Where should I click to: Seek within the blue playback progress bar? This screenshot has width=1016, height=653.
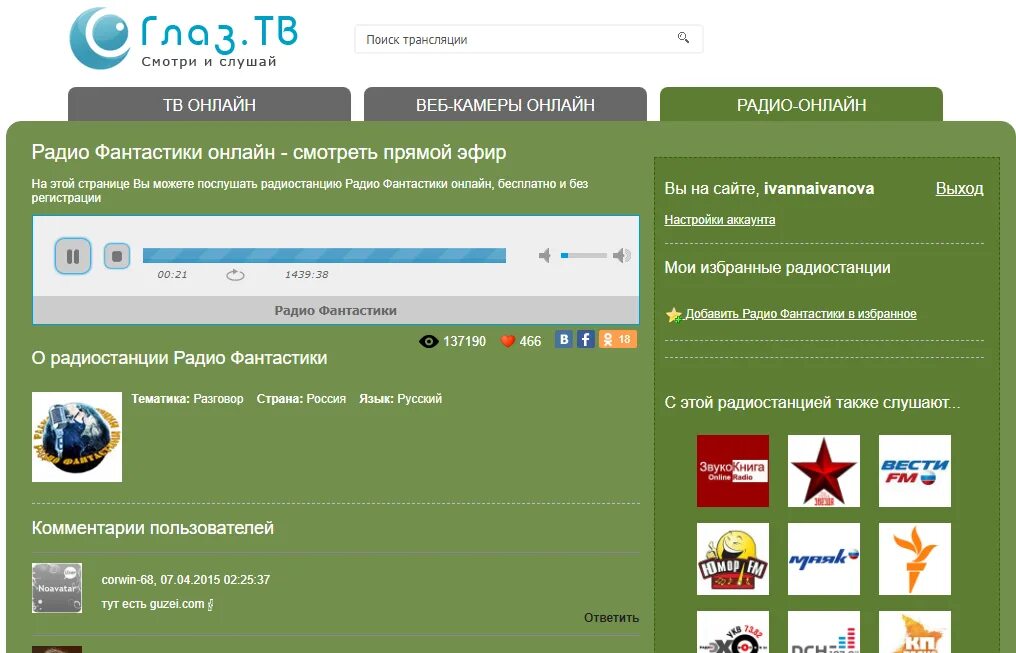(324, 255)
